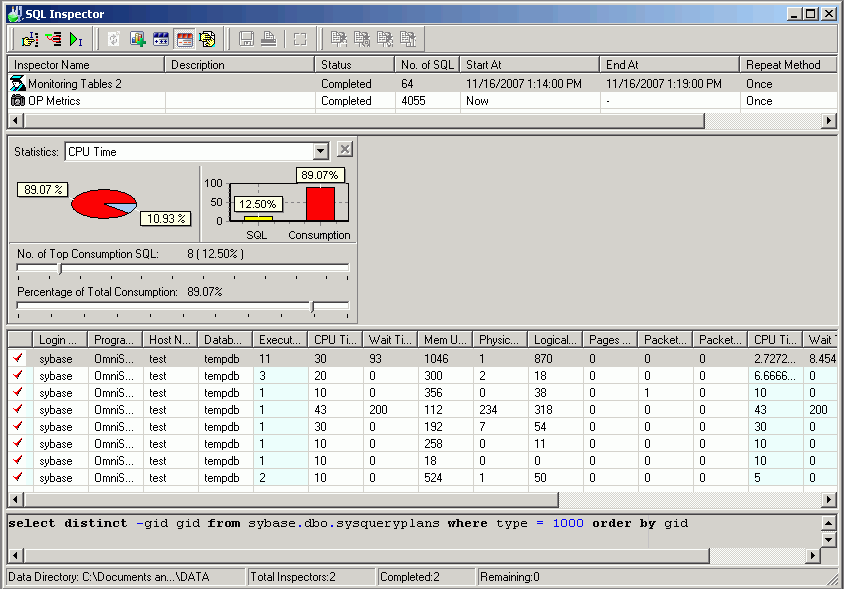Screen dimensions: 844x589
Task: Select the OP Metrics inspector row
Action: point(54,101)
